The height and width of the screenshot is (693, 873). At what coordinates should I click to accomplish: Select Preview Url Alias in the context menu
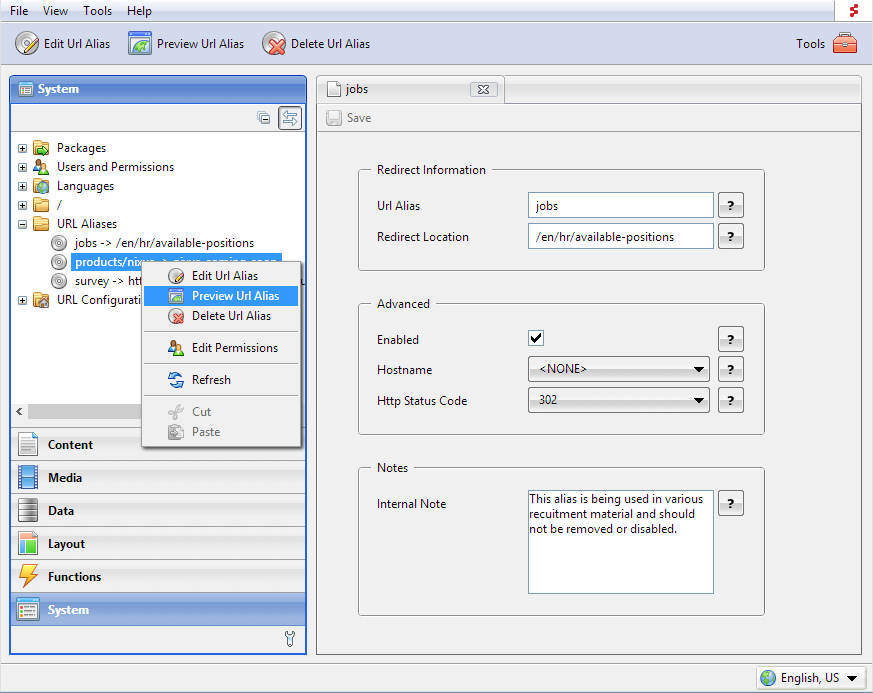pyautogui.click(x=234, y=296)
